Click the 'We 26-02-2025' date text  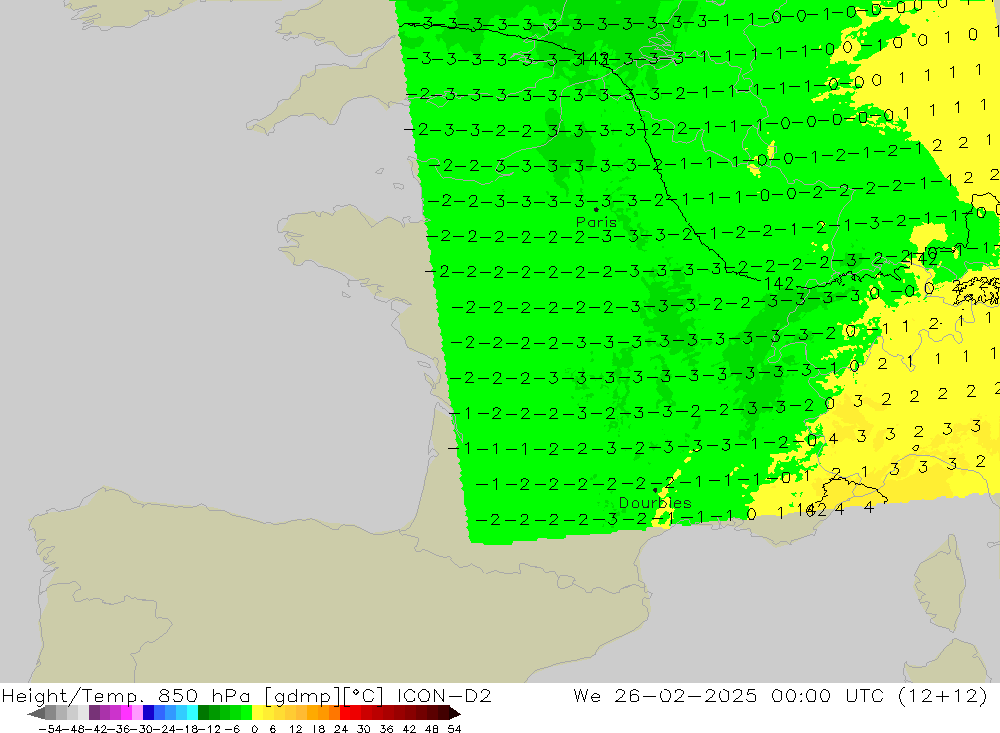(665, 695)
